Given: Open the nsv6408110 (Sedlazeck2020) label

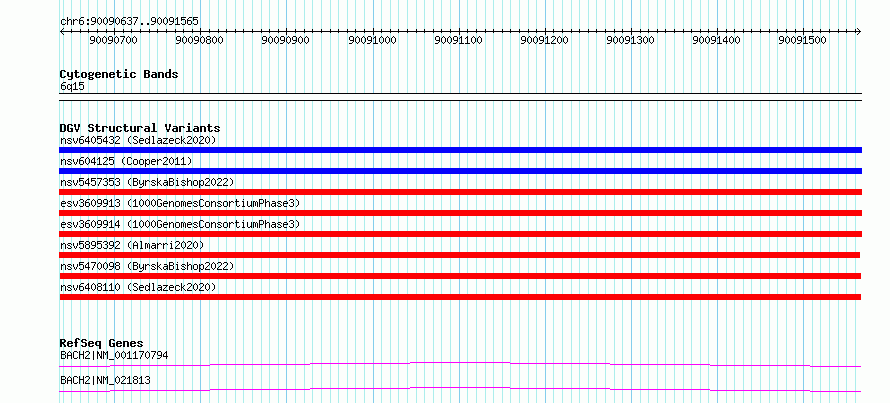Looking at the screenshot, I should pyautogui.click(x=138, y=287).
